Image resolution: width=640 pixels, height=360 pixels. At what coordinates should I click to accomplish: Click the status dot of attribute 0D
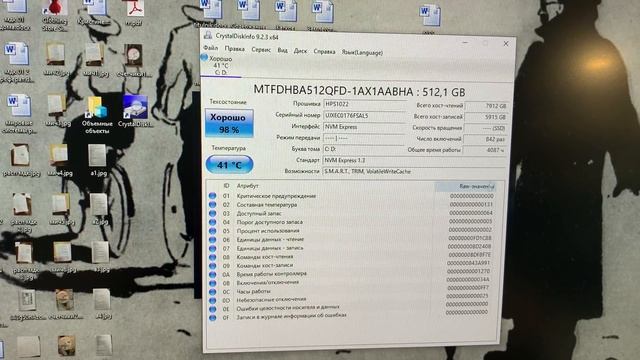click(x=212, y=300)
